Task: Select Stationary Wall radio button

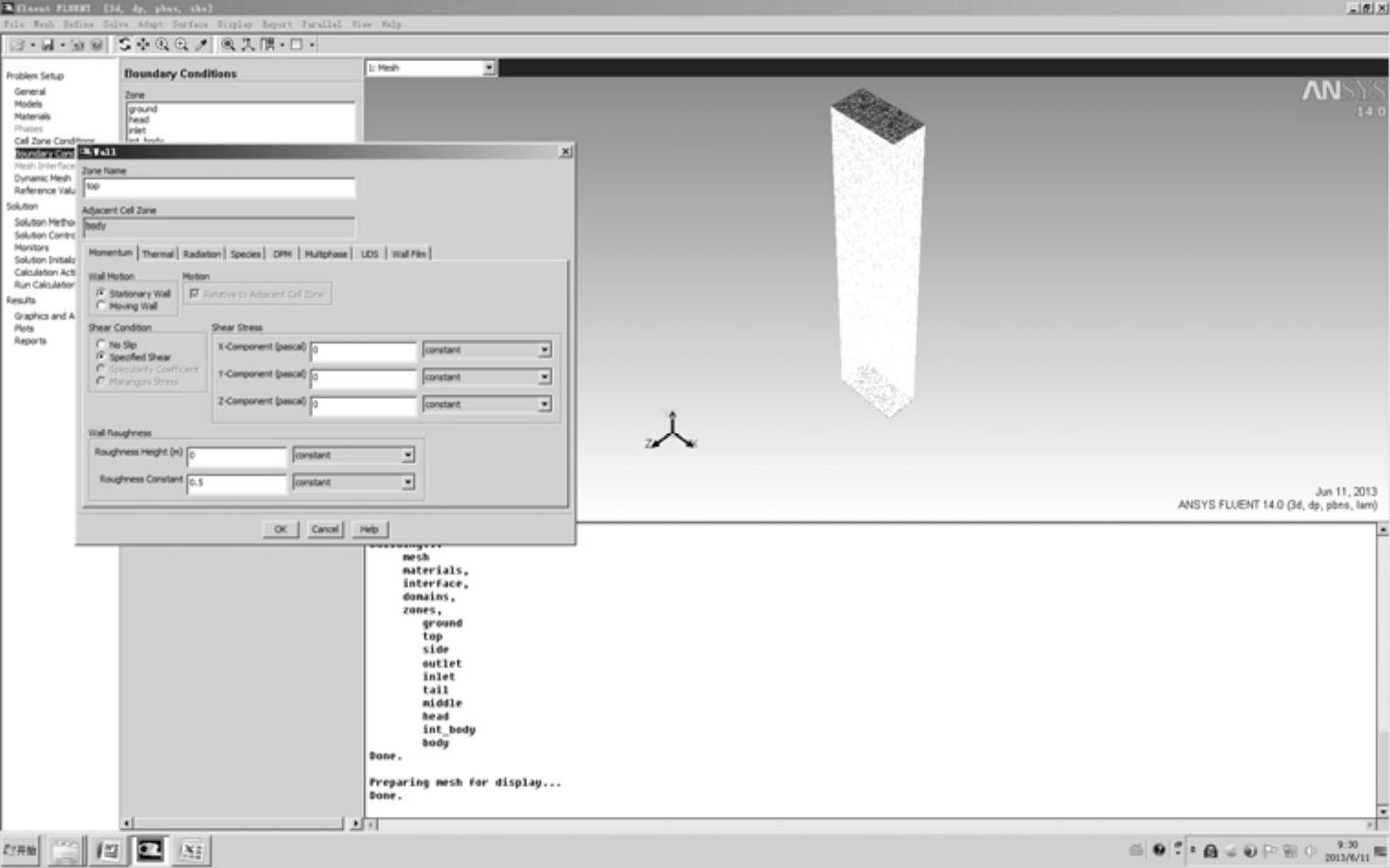Action: point(101,293)
